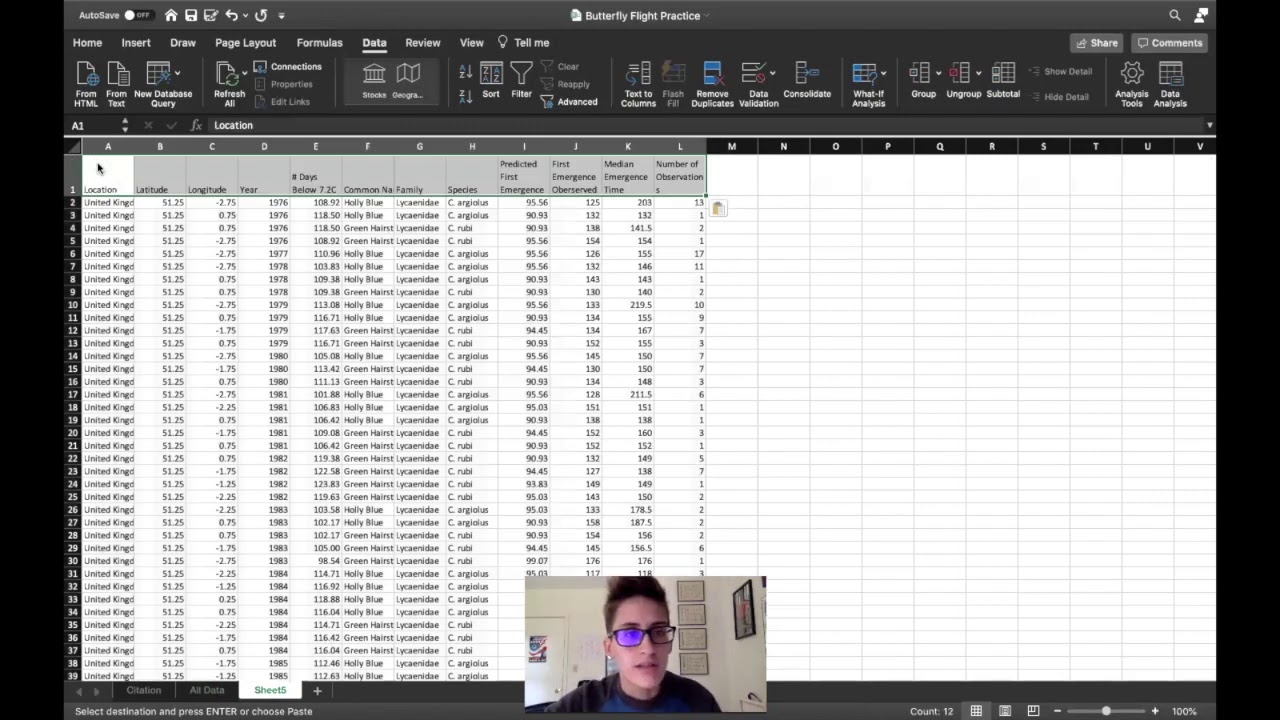Sort ascending A to Z
The image size is (1280, 720).
(465, 72)
